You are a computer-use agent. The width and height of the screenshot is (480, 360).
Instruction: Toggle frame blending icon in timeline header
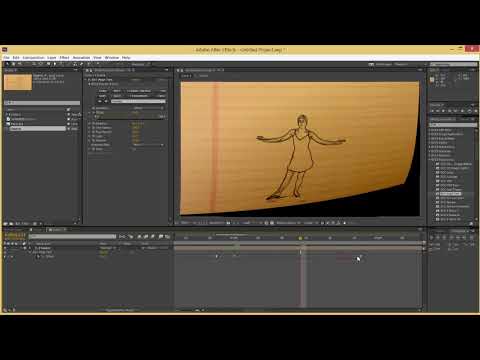(x=146, y=237)
